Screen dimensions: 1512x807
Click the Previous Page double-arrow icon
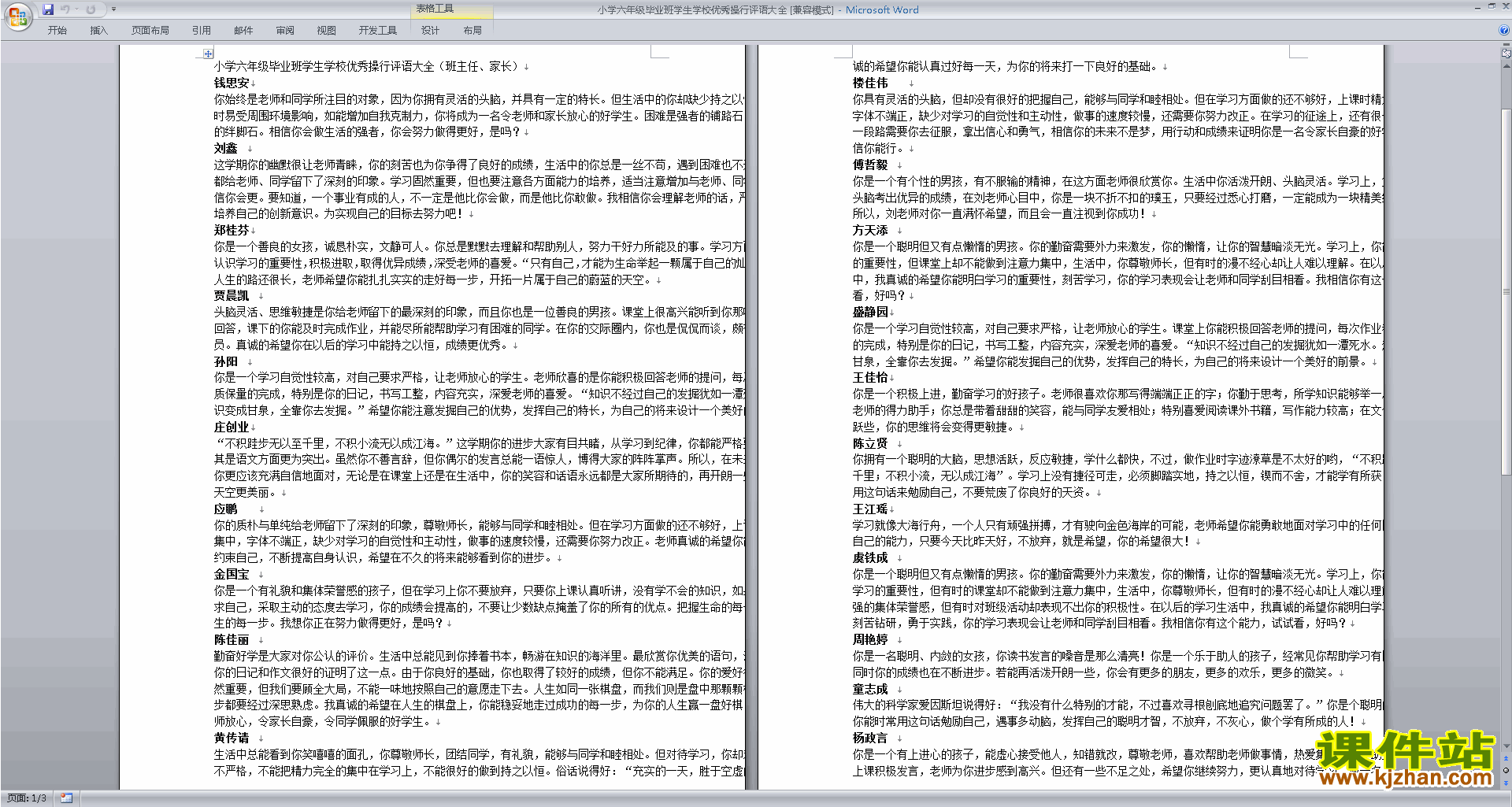pos(1506,757)
